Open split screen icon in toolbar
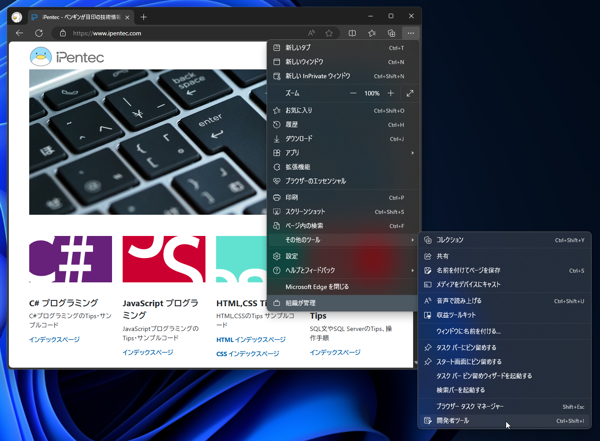The width and height of the screenshot is (600, 441). pos(352,33)
